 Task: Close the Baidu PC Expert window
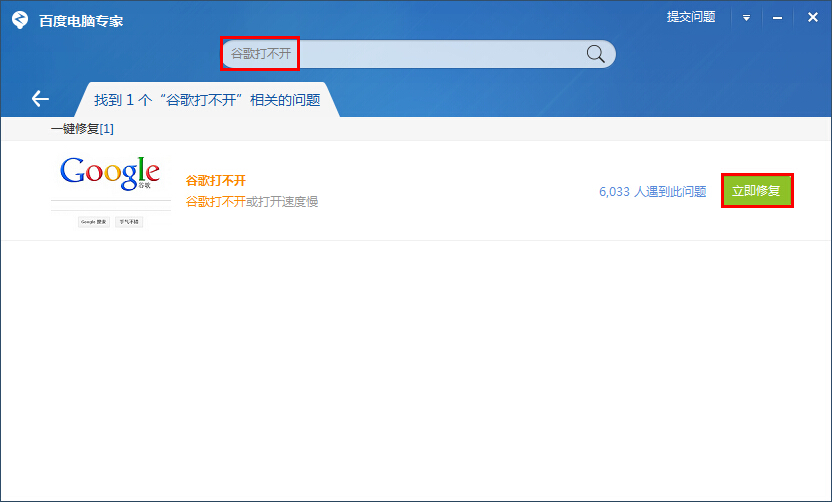tap(812, 18)
